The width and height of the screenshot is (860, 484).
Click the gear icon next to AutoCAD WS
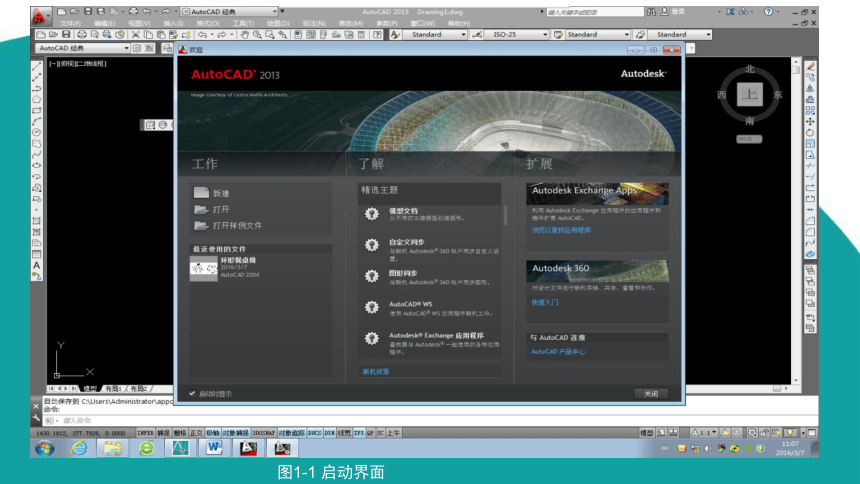372,307
